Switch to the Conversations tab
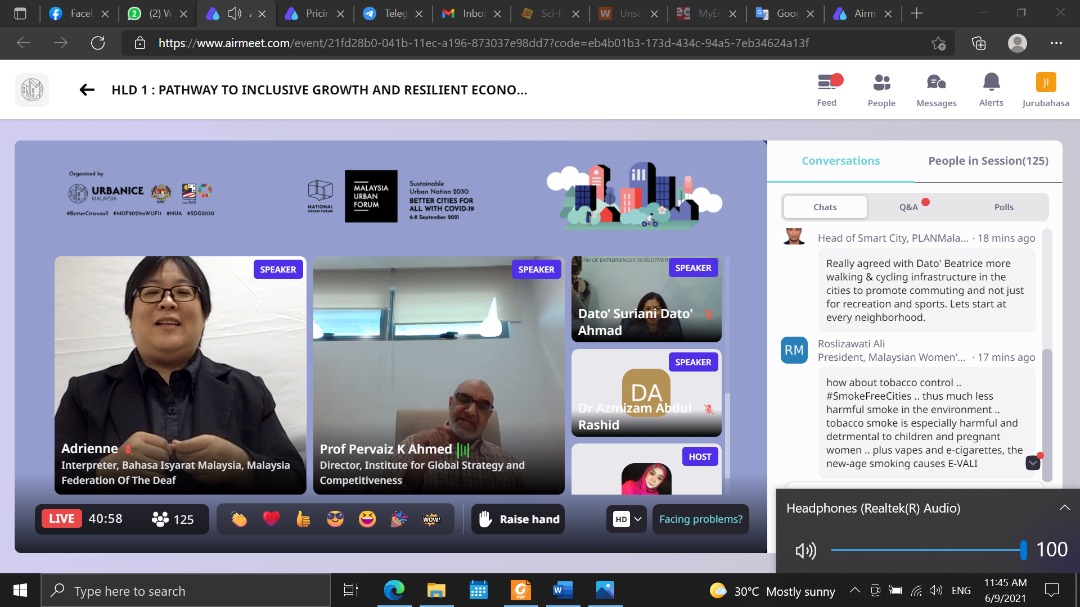 (840, 161)
